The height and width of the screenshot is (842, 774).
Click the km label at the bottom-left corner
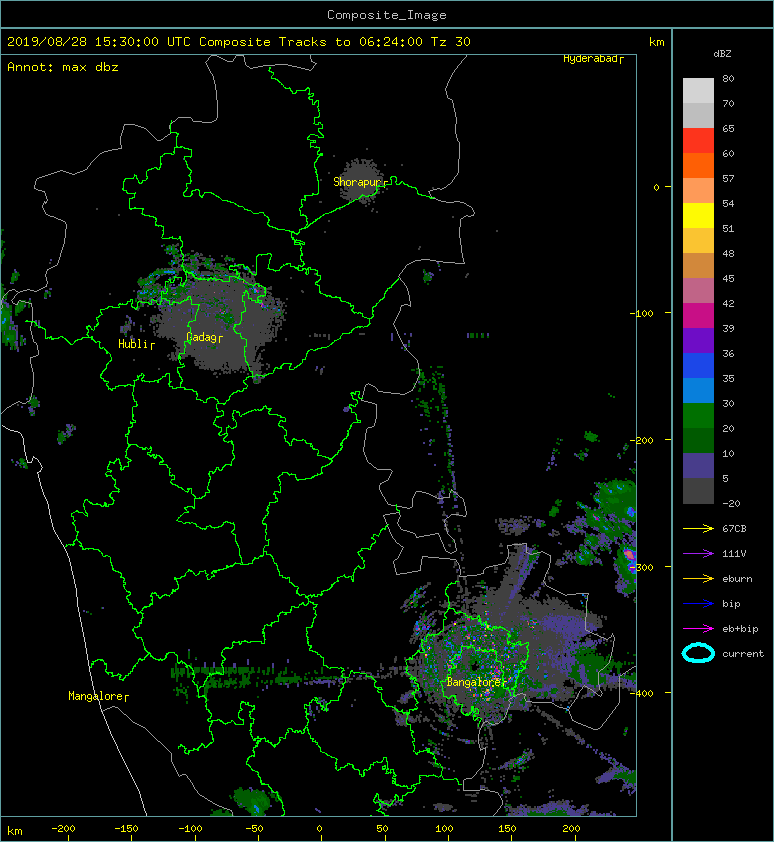[15, 831]
